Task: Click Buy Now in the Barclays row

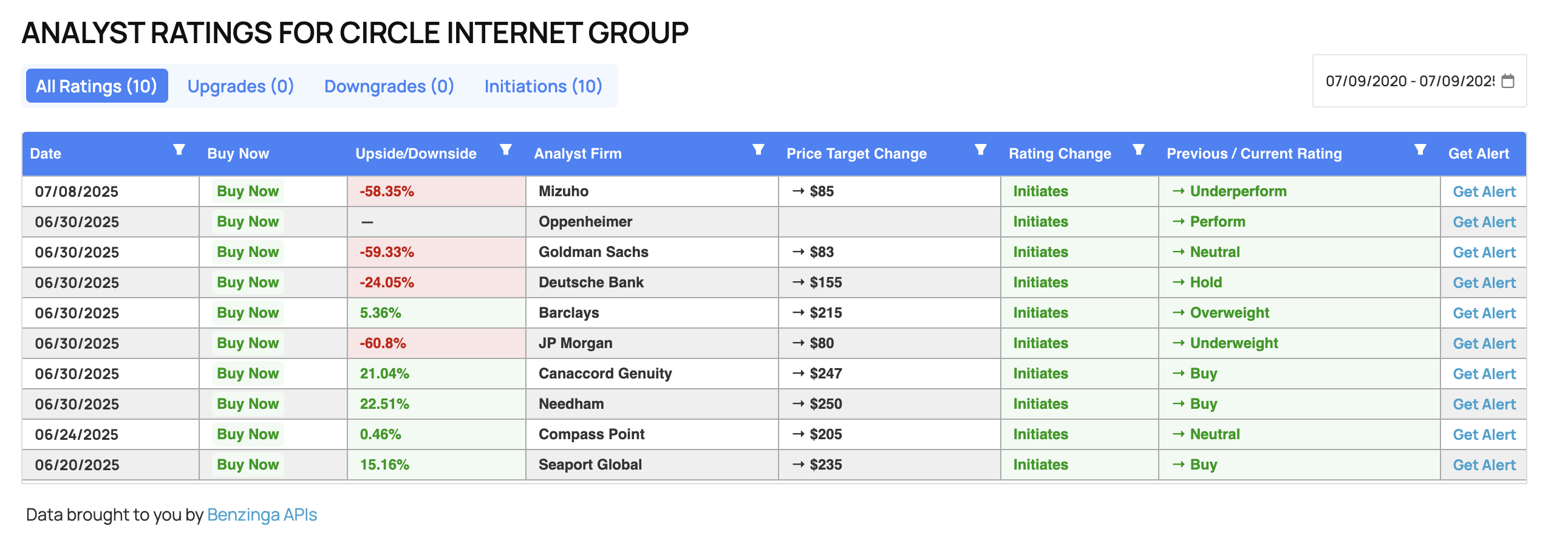Action: [x=248, y=313]
